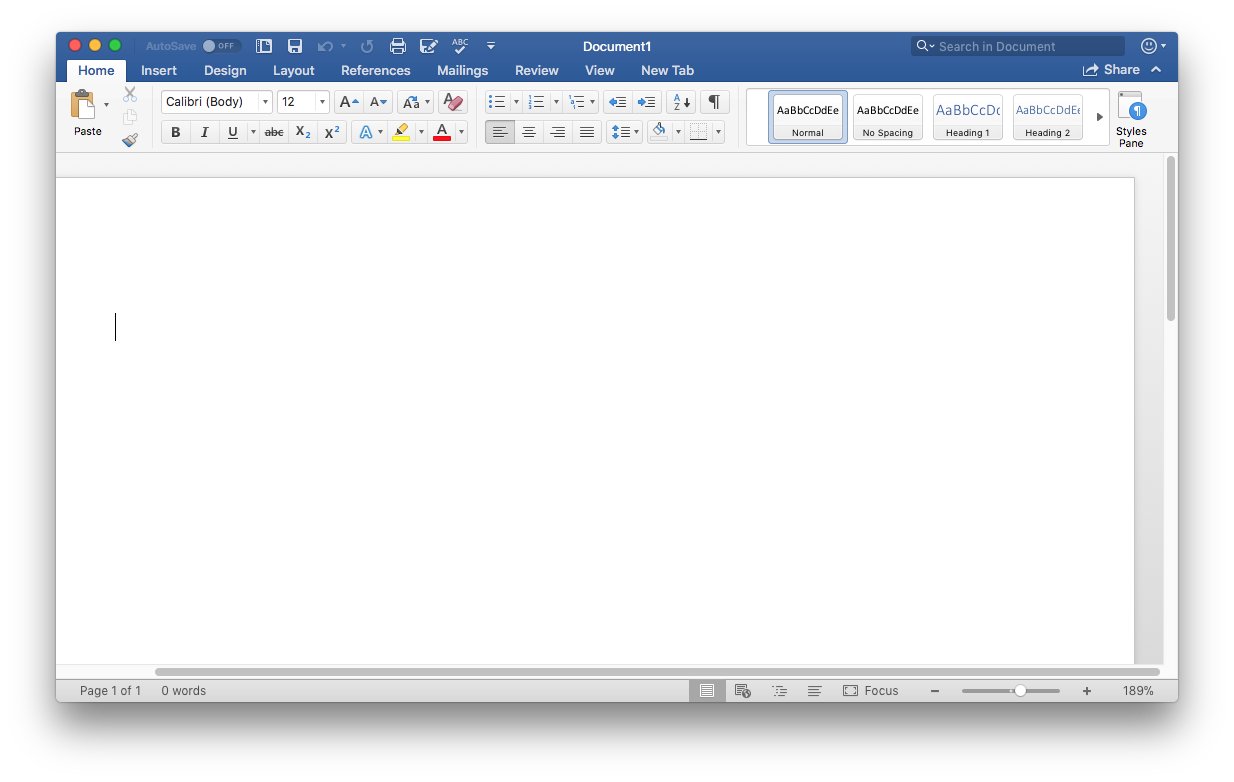Image resolution: width=1234 pixels, height=782 pixels.
Task: Switch to the Review ribbon tab
Action: point(536,70)
